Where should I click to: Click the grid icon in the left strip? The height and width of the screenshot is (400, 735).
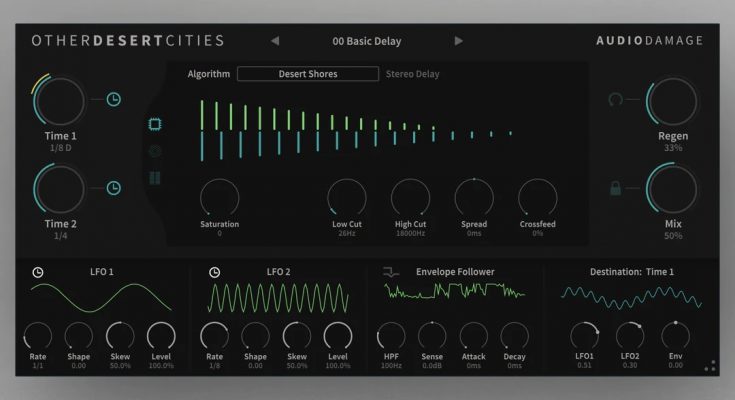pyautogui.click(x=155, y=179)
